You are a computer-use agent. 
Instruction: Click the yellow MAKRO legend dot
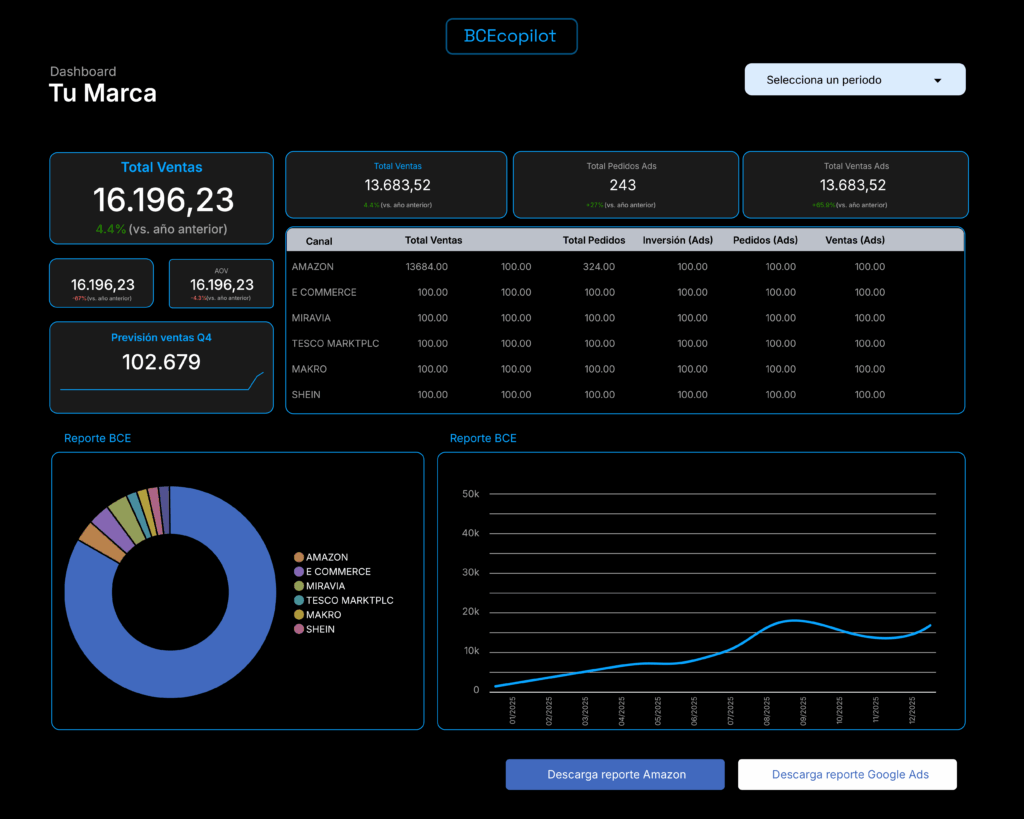click(x=299, y=615)
